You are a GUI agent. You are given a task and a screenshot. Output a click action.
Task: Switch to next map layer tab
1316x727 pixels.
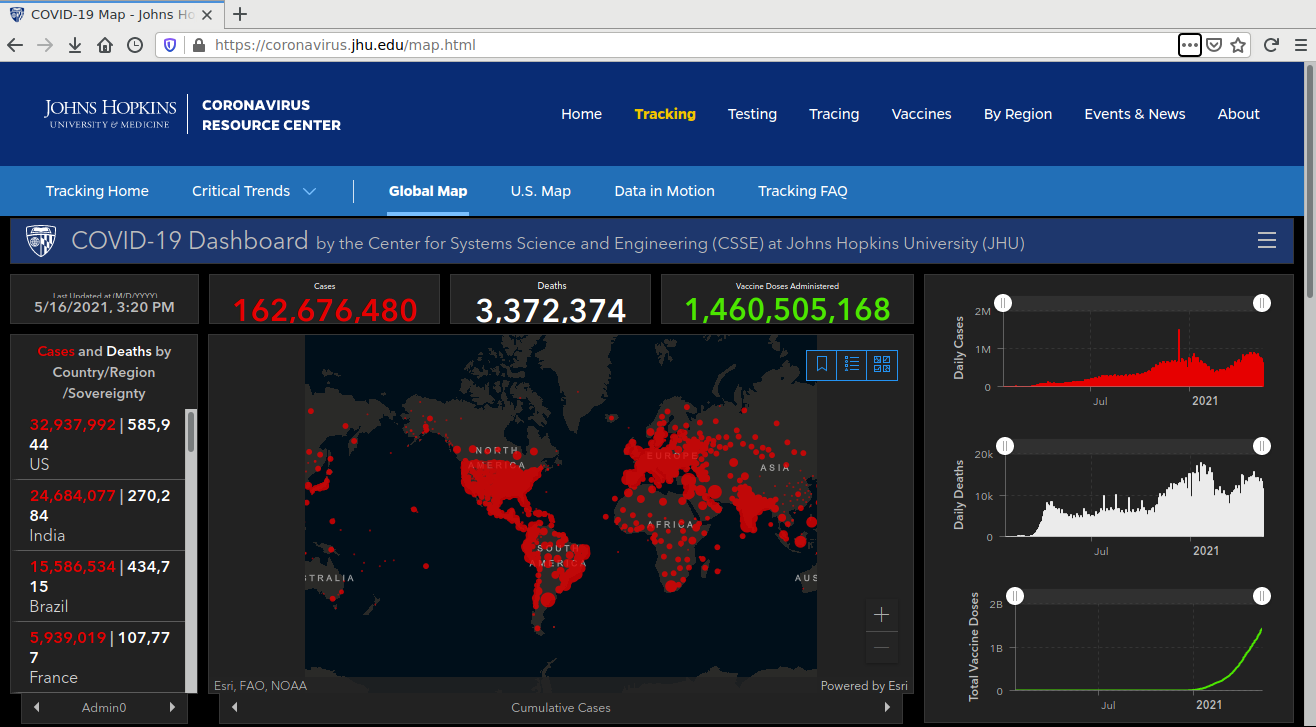[x=887, y=707]
